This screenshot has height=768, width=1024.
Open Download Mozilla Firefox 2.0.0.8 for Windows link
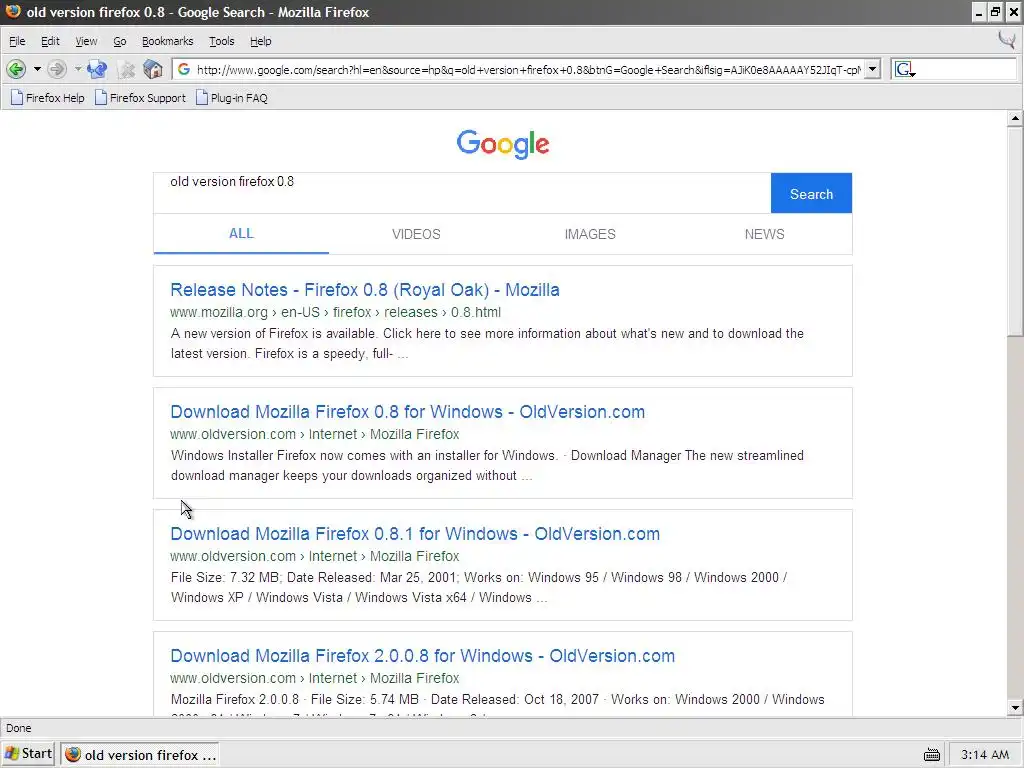[423, 656]
